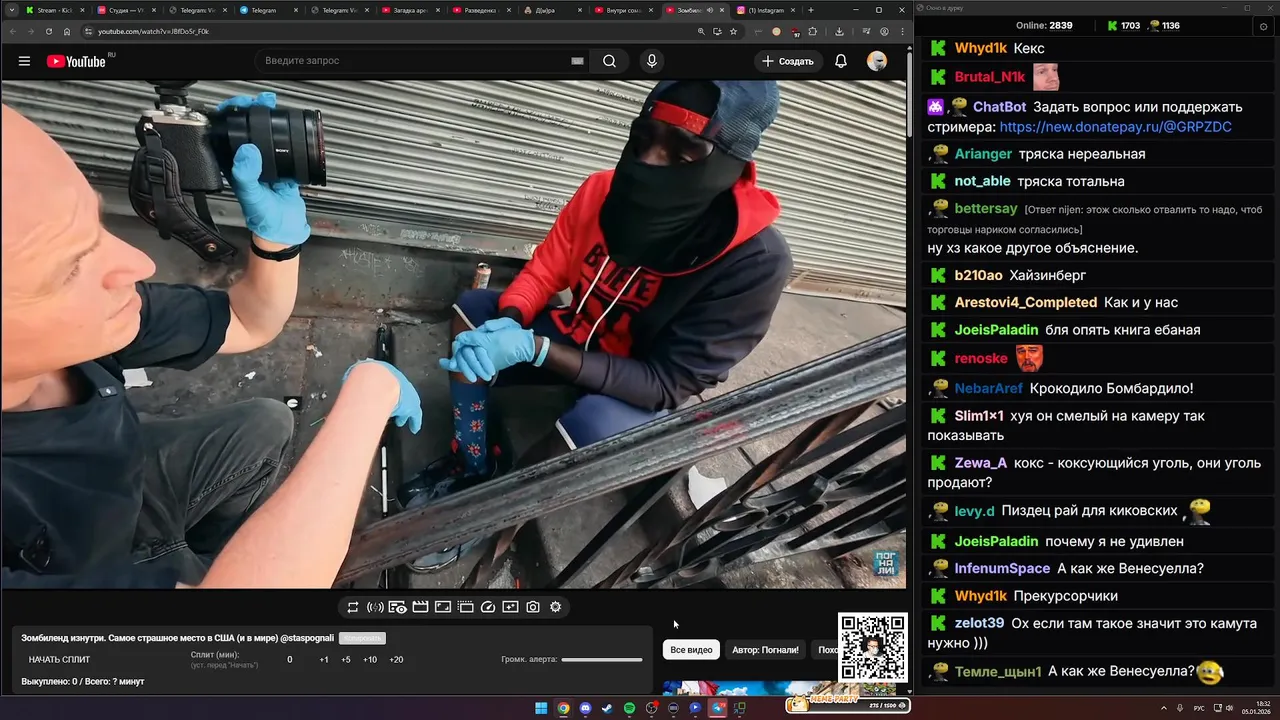
Task: Open the Windows Start menu
Action: 541,708
